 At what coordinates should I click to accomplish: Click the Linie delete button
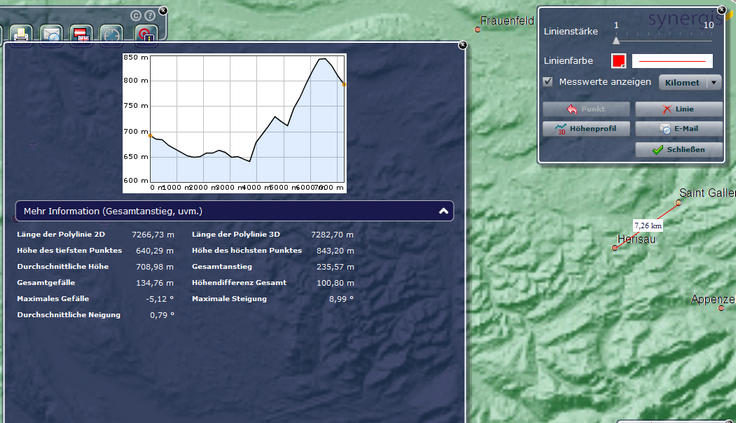[x=677, y=108]
